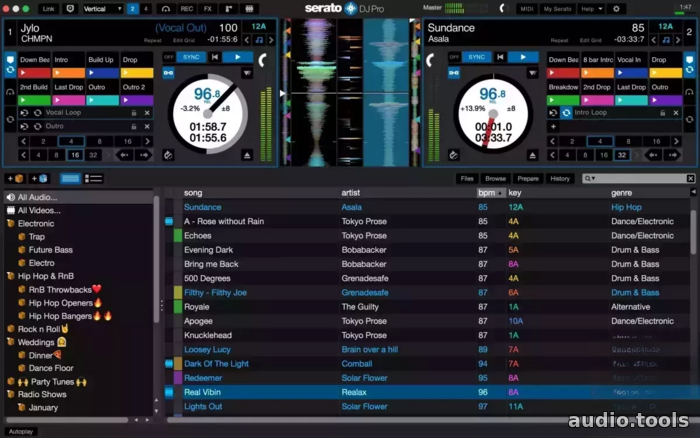This screenshot has width=700, height=438.
Task: Eject track from left deck
Action: [x=247, y=155]
